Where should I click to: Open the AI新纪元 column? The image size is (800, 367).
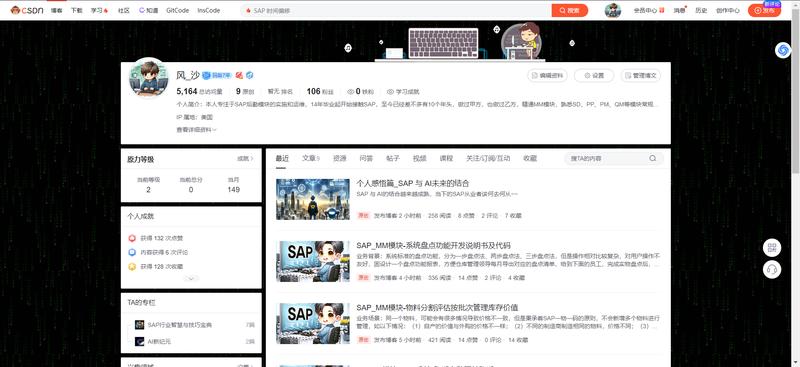[159, 341]
